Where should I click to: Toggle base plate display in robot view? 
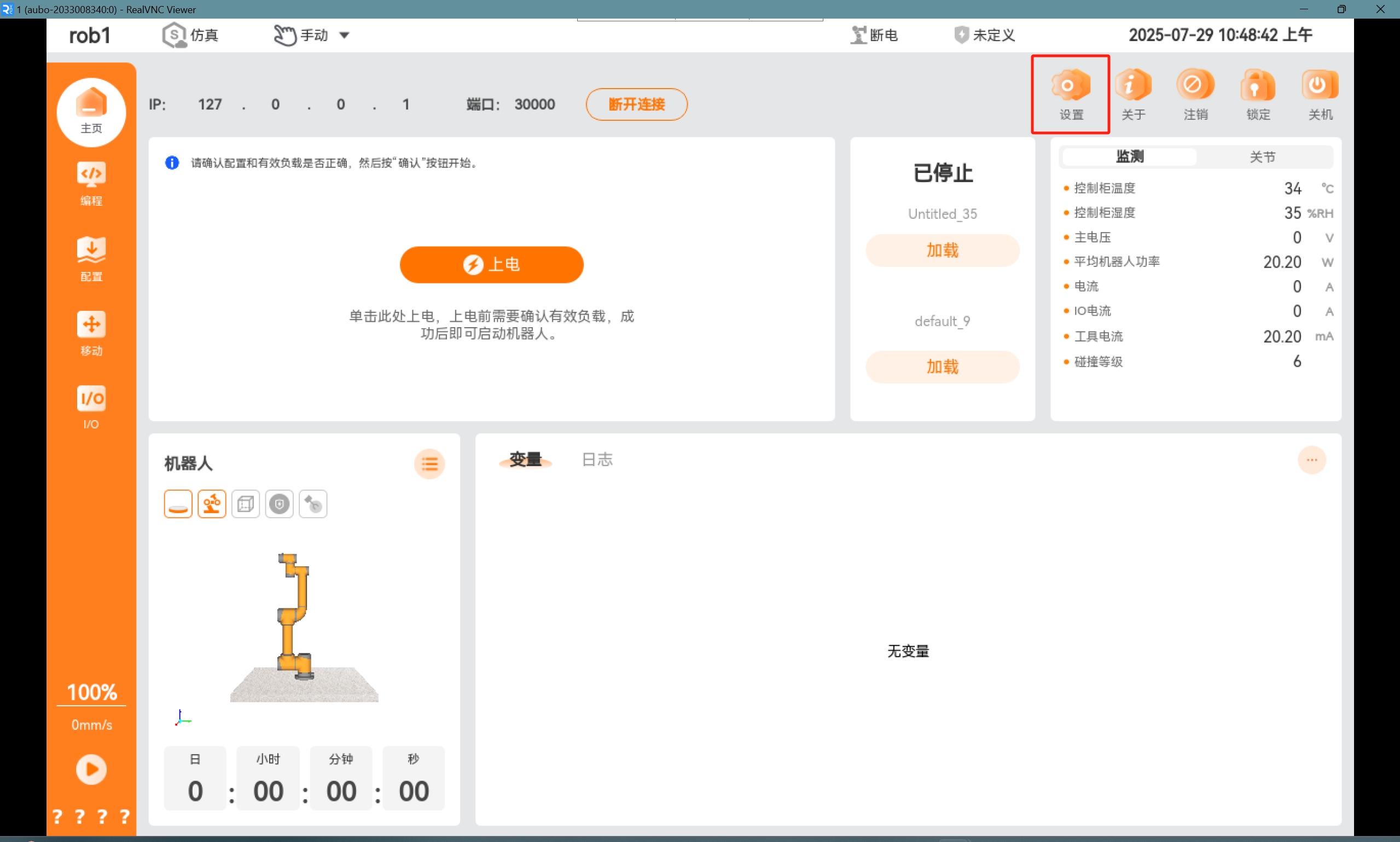point(178,504)
